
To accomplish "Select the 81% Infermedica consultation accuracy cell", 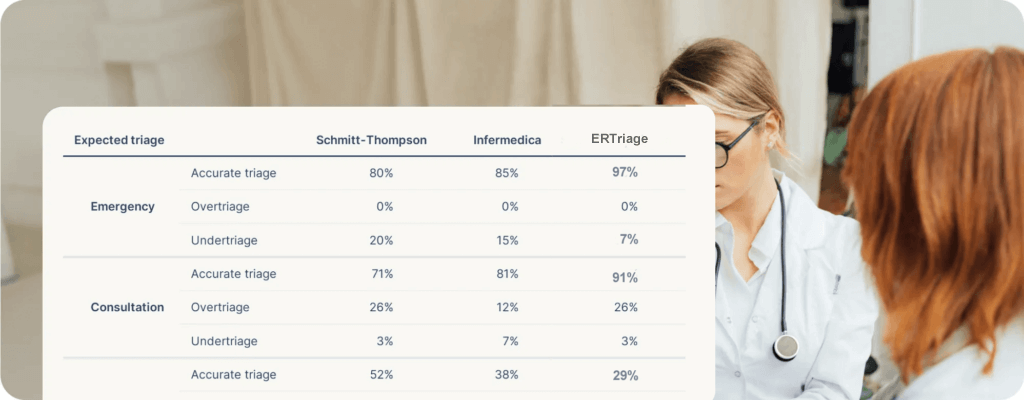I will (x=506, y=274).
